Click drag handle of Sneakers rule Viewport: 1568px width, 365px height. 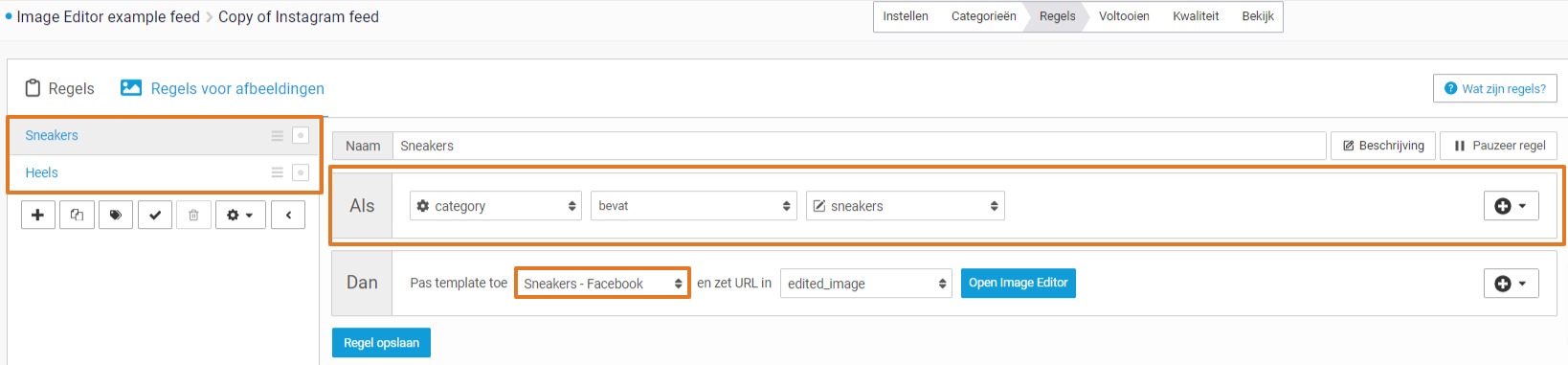click(x=278, y=136)
